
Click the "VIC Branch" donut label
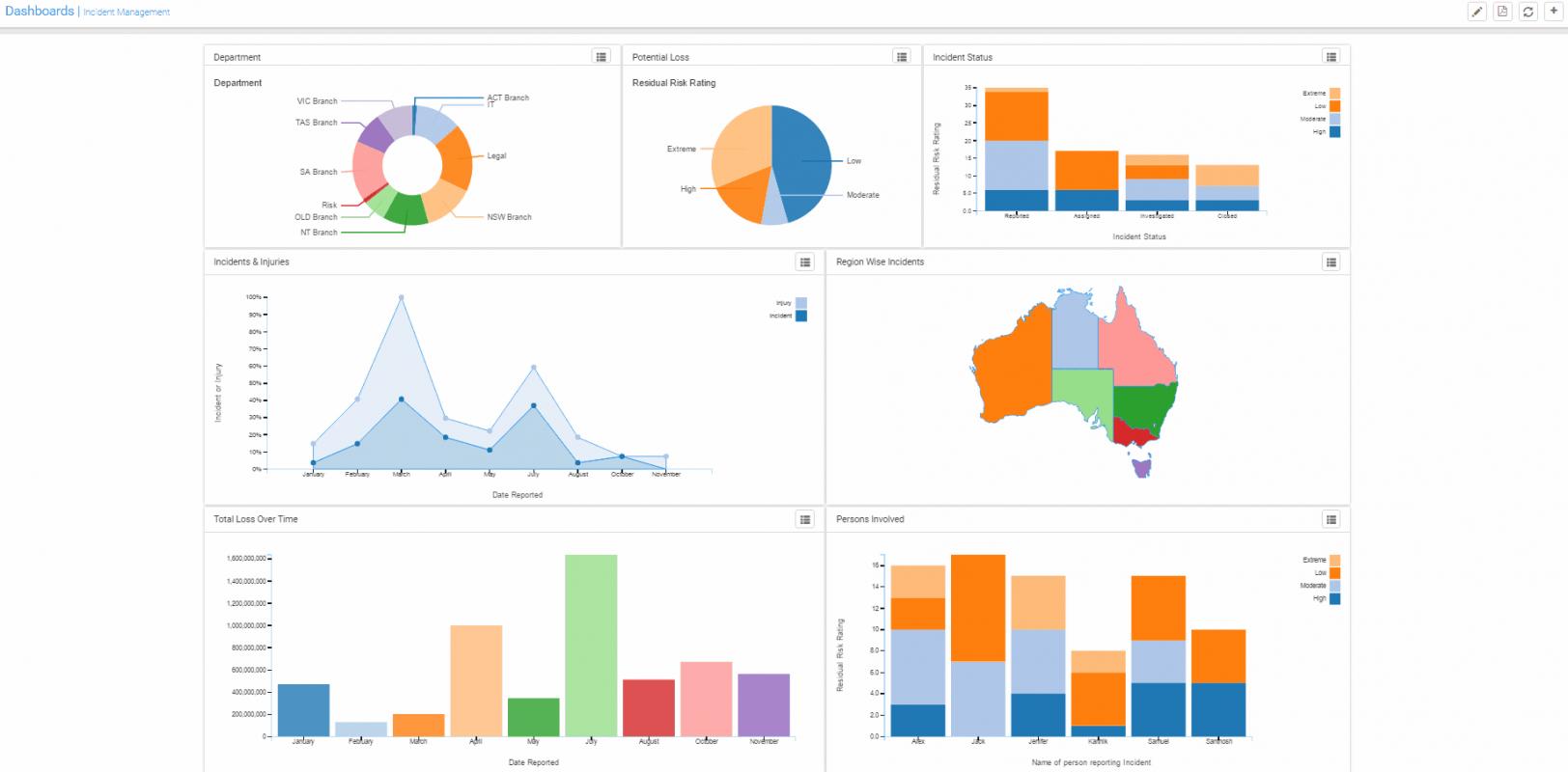coord(317,101)
